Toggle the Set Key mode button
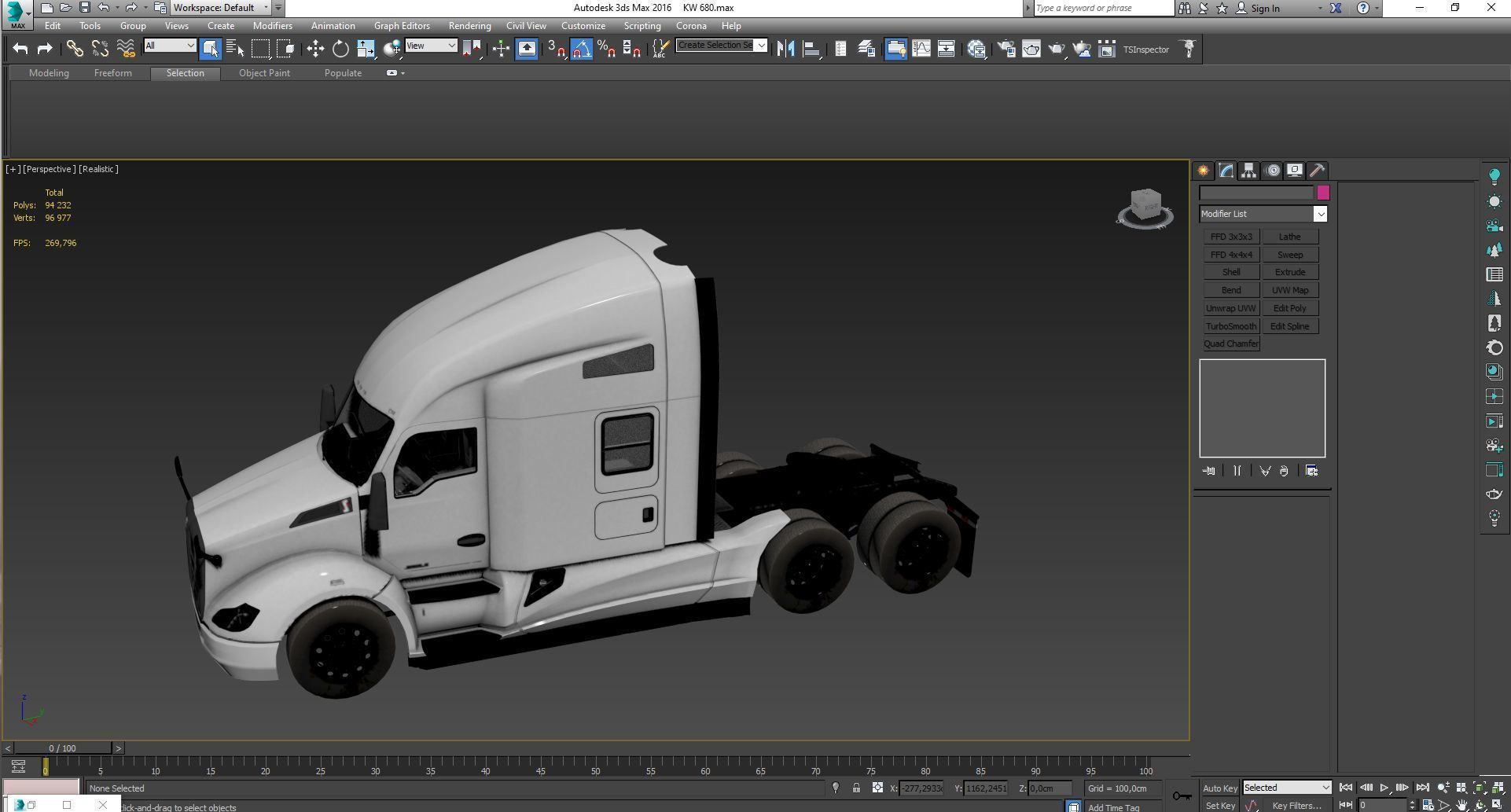Image resolution: width=1511 pixels, height=812 pixels. click(1220, 806)
